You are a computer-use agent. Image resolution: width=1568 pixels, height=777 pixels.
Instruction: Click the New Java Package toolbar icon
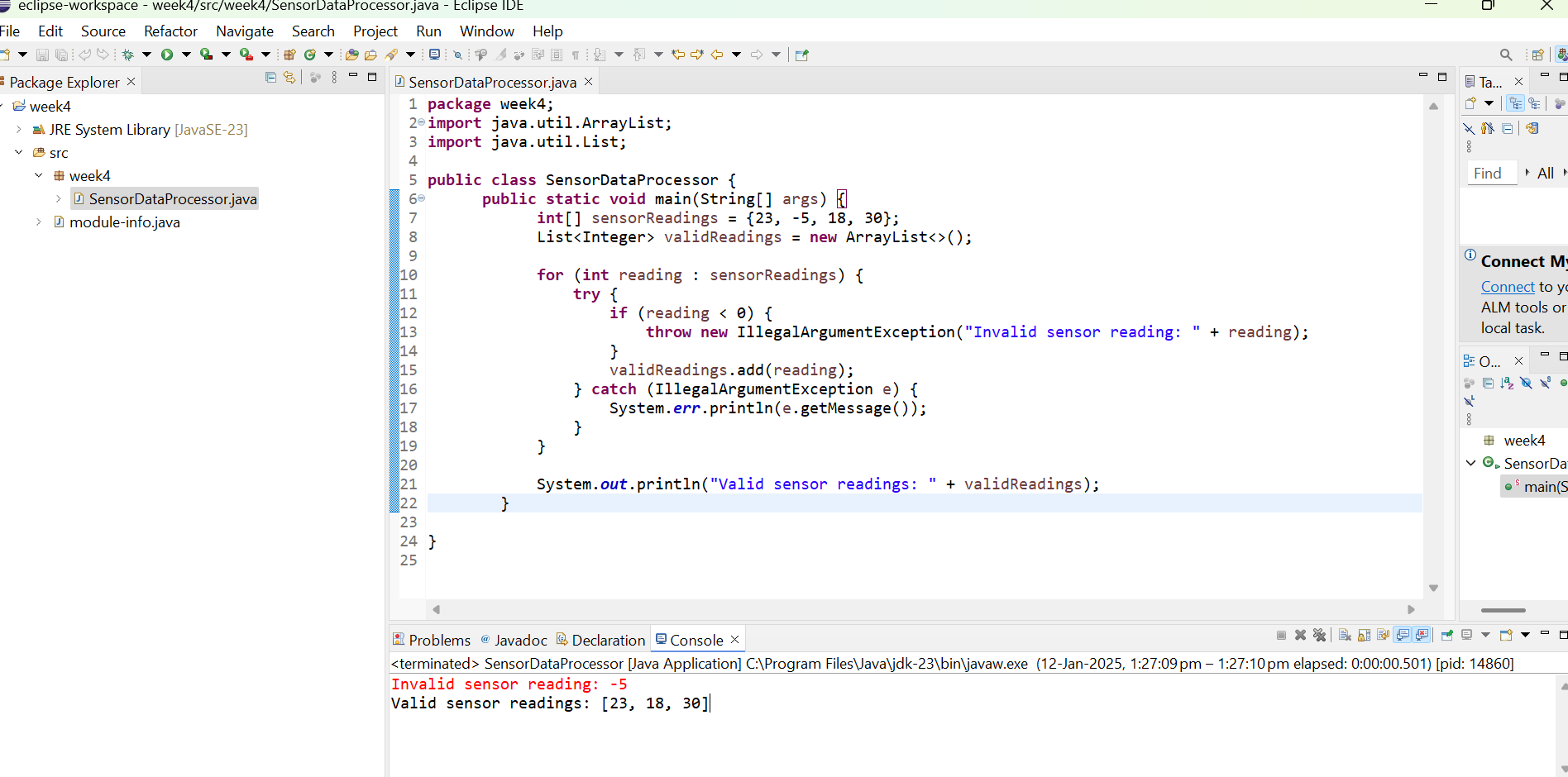coord(289,55)
